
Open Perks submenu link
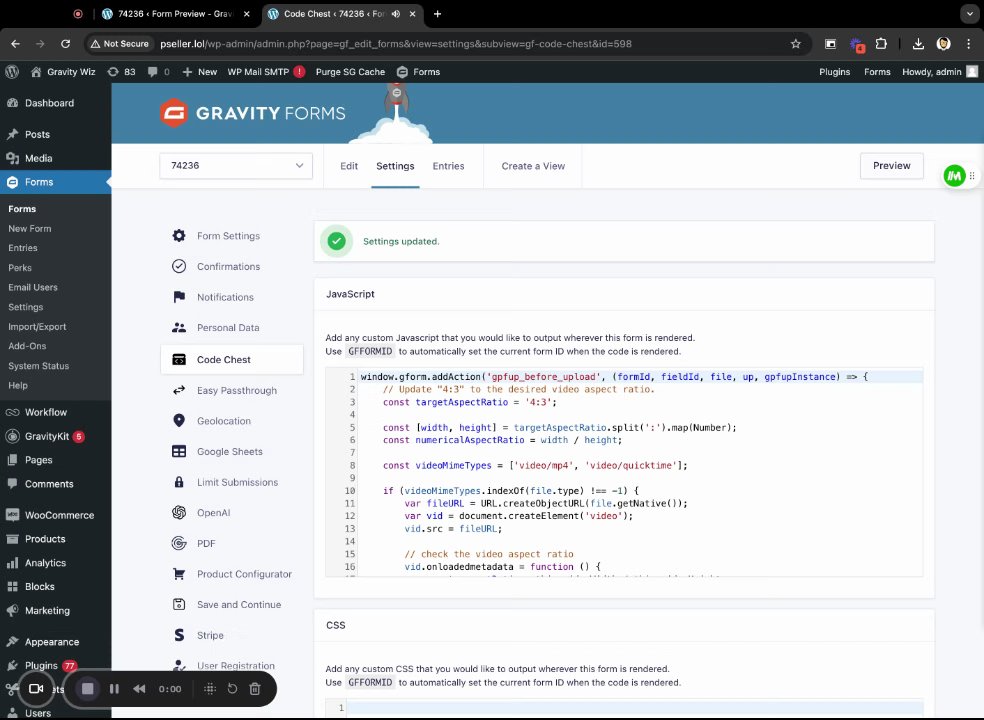(19, 267)
